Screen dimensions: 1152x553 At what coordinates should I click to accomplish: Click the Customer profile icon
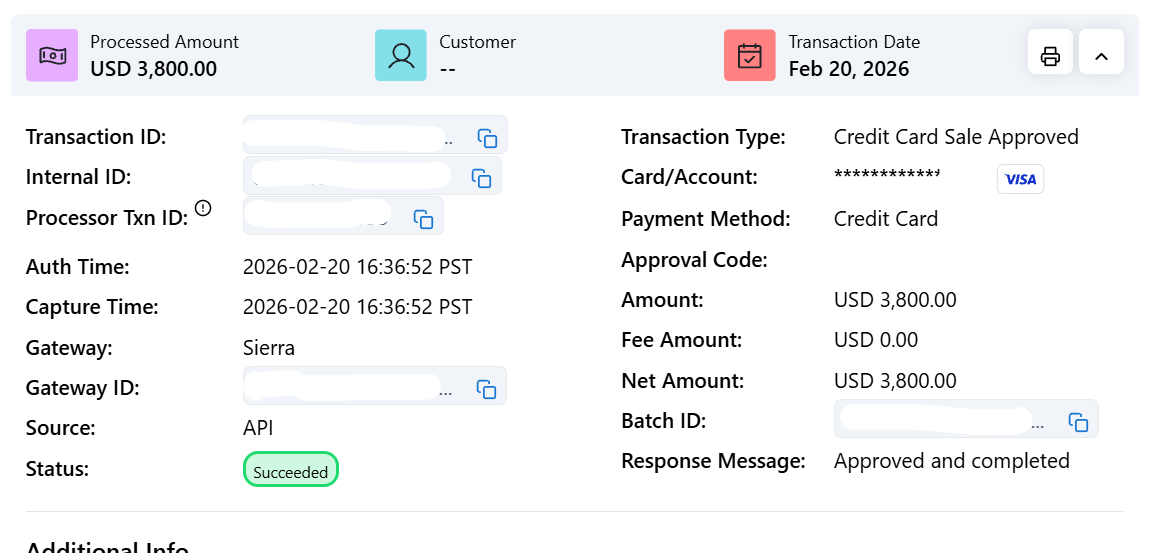[401, 56]
